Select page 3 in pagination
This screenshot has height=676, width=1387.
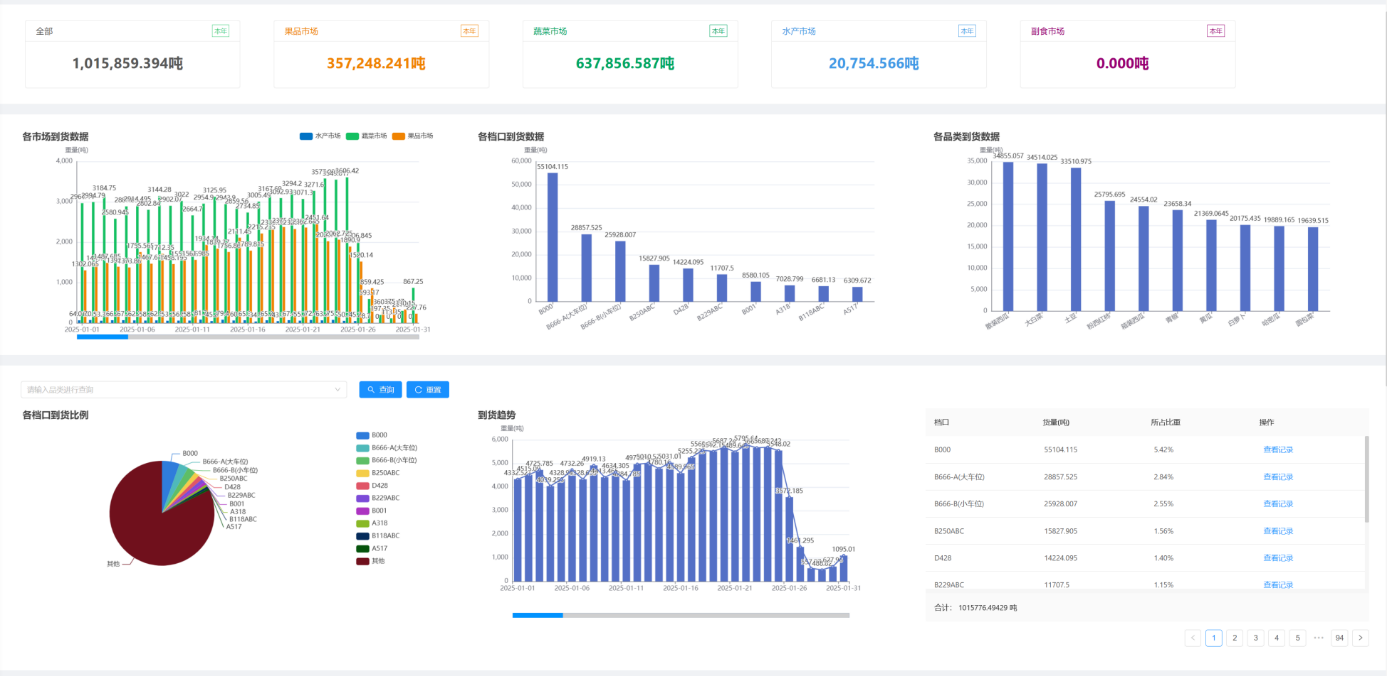(1256, 638)
